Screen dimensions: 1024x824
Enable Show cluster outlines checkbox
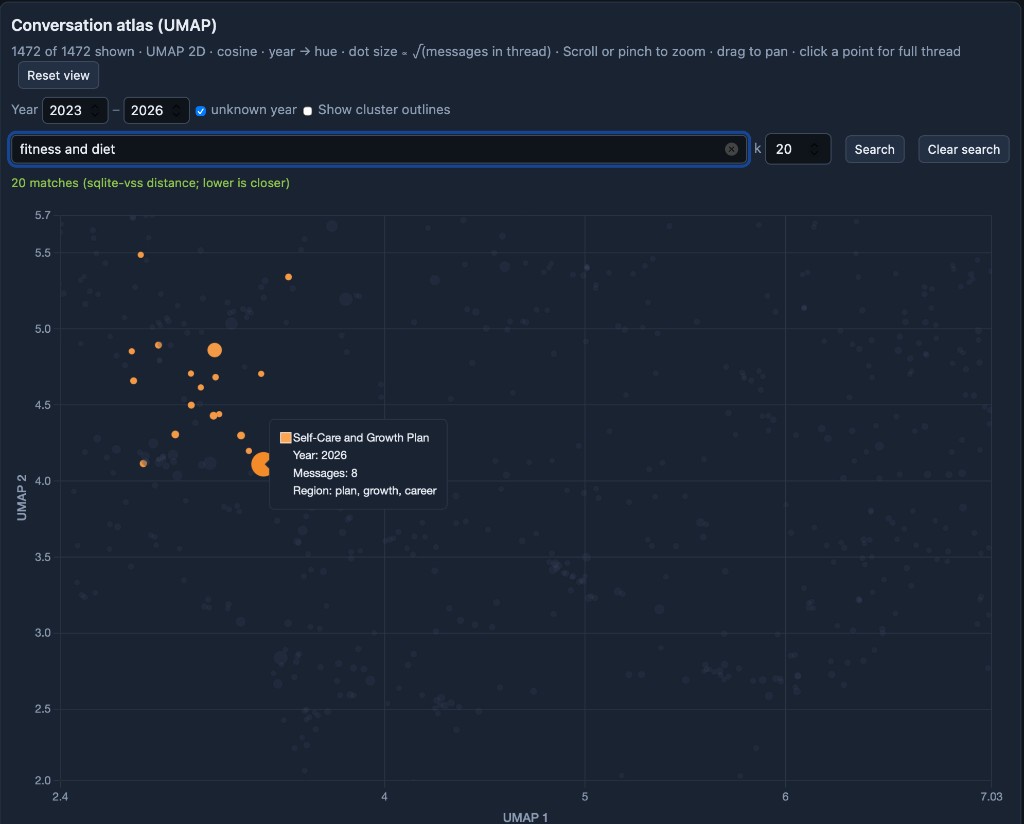point(308,111)
